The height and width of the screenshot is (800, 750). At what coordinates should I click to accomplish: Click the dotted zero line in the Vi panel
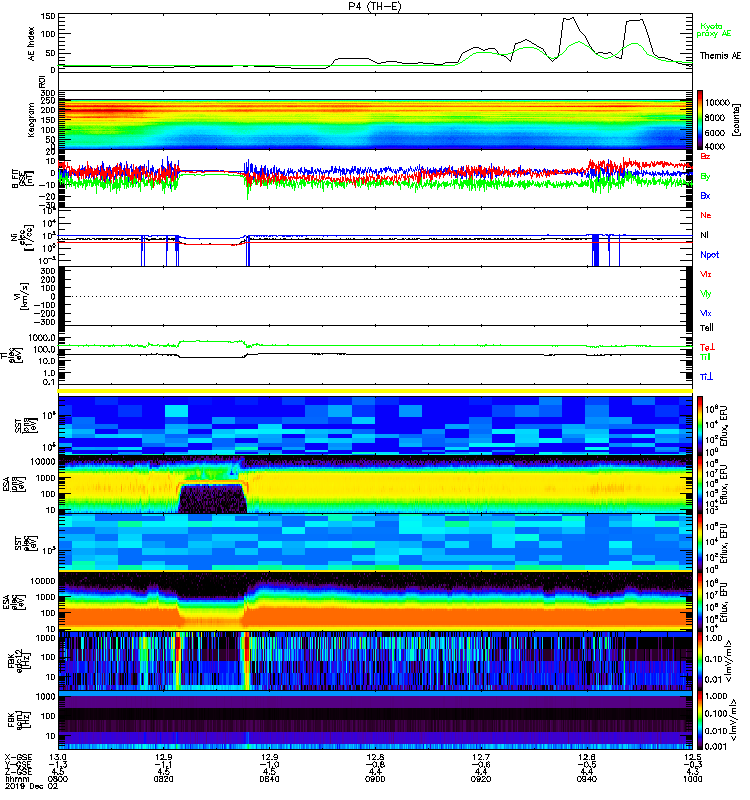click(375, 296)
